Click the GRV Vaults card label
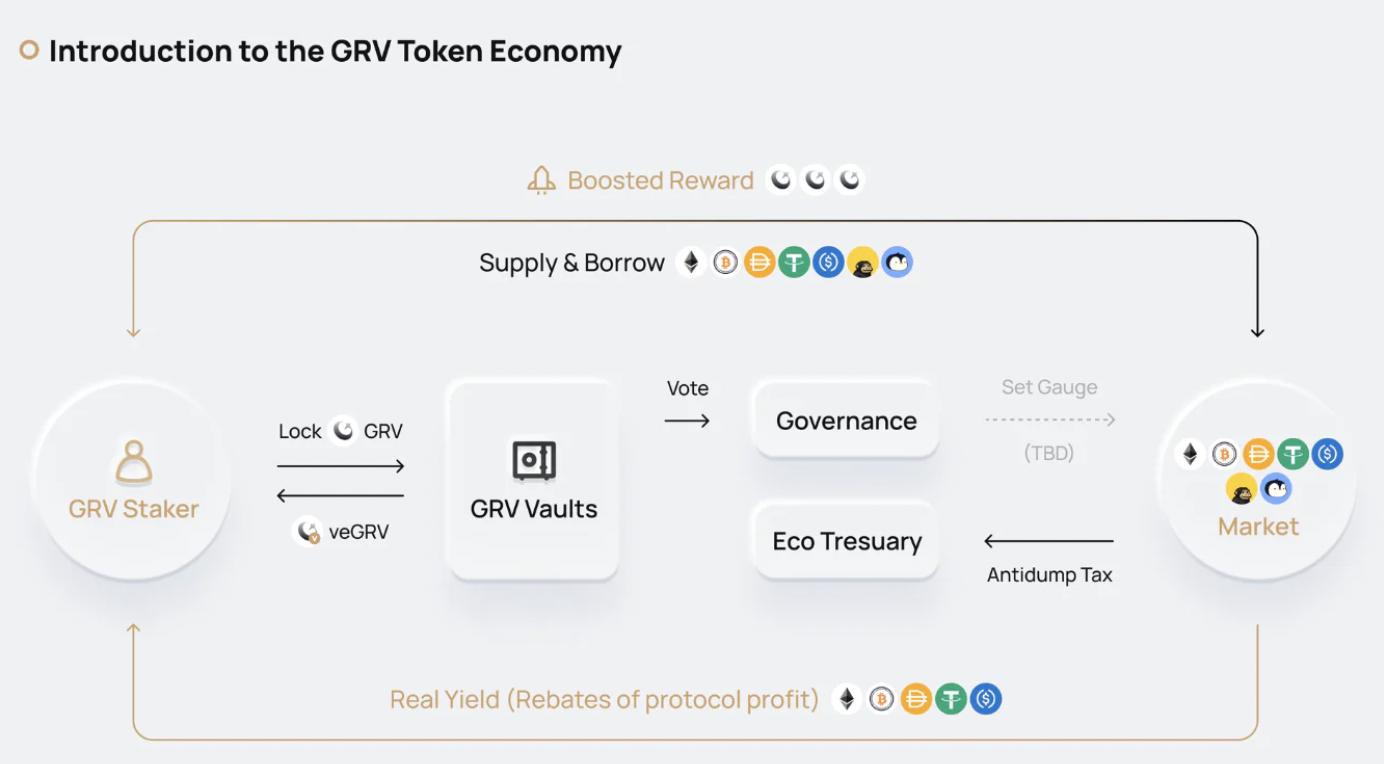 (x=534, y=509)
